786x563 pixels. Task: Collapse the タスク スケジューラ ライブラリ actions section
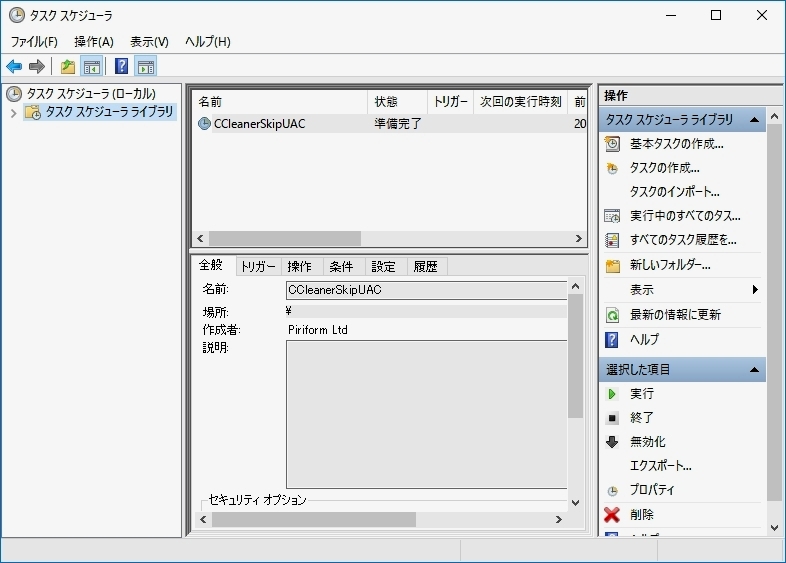[755, 120]
